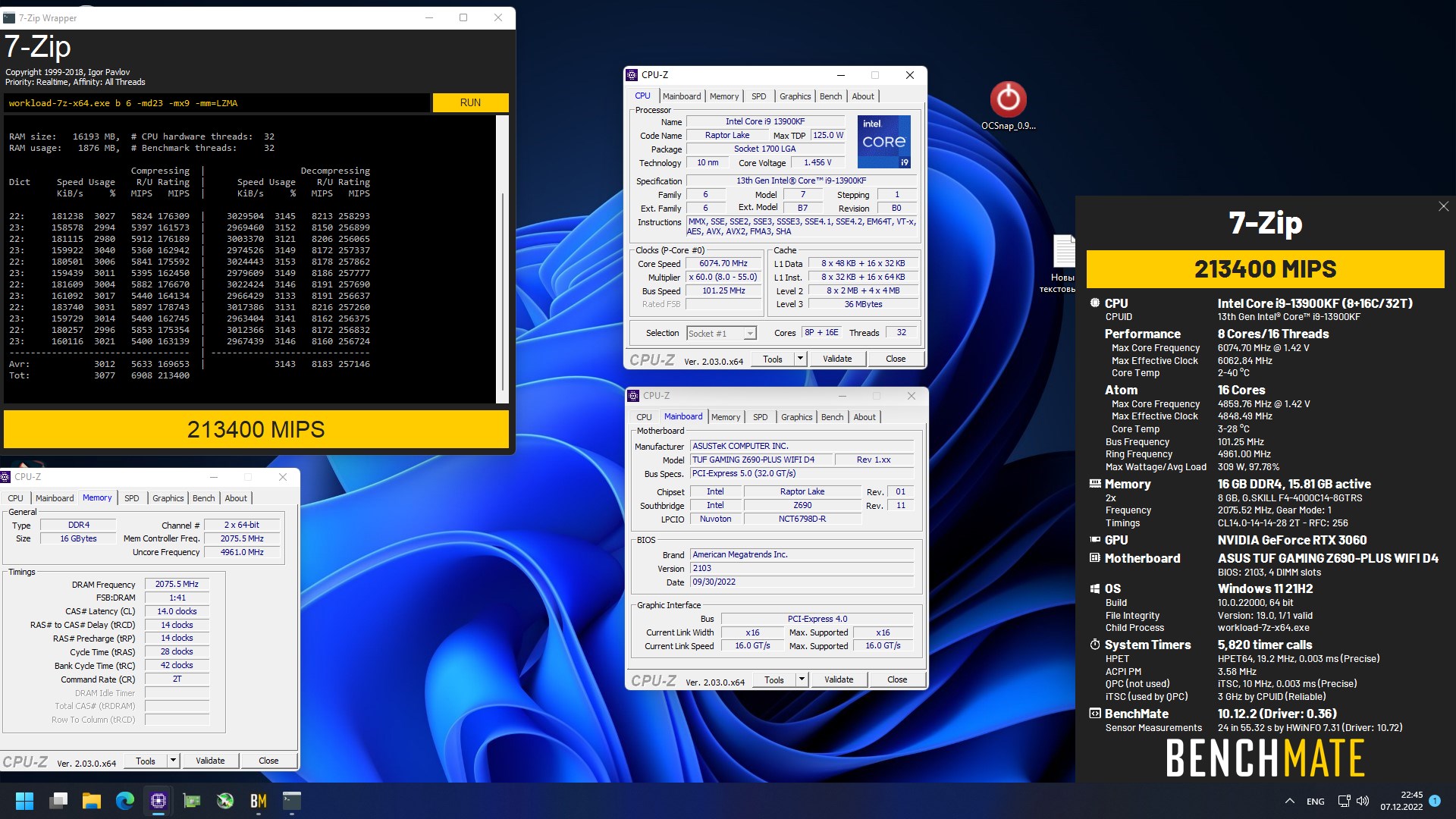Viewport: 1456px width, 819px height.
Task: Open Task View from the taskbar
Action: pos(58,801)
